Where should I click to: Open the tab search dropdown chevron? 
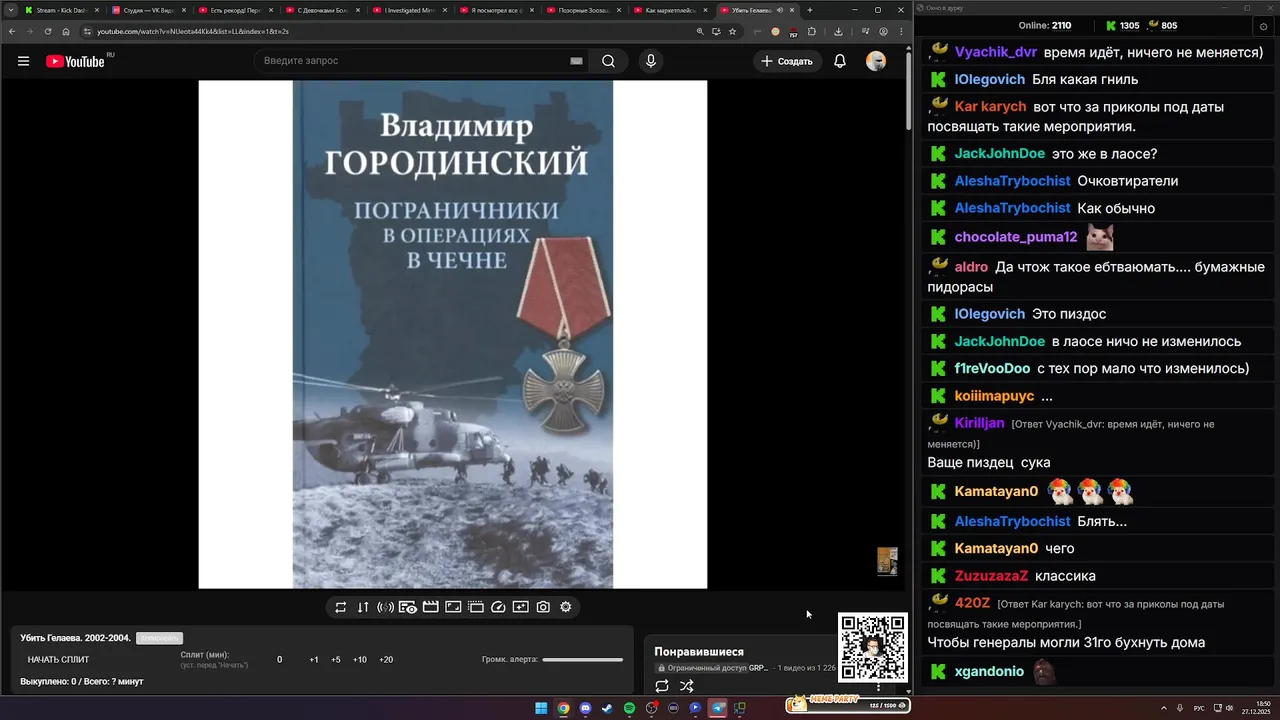coord(9,10)
